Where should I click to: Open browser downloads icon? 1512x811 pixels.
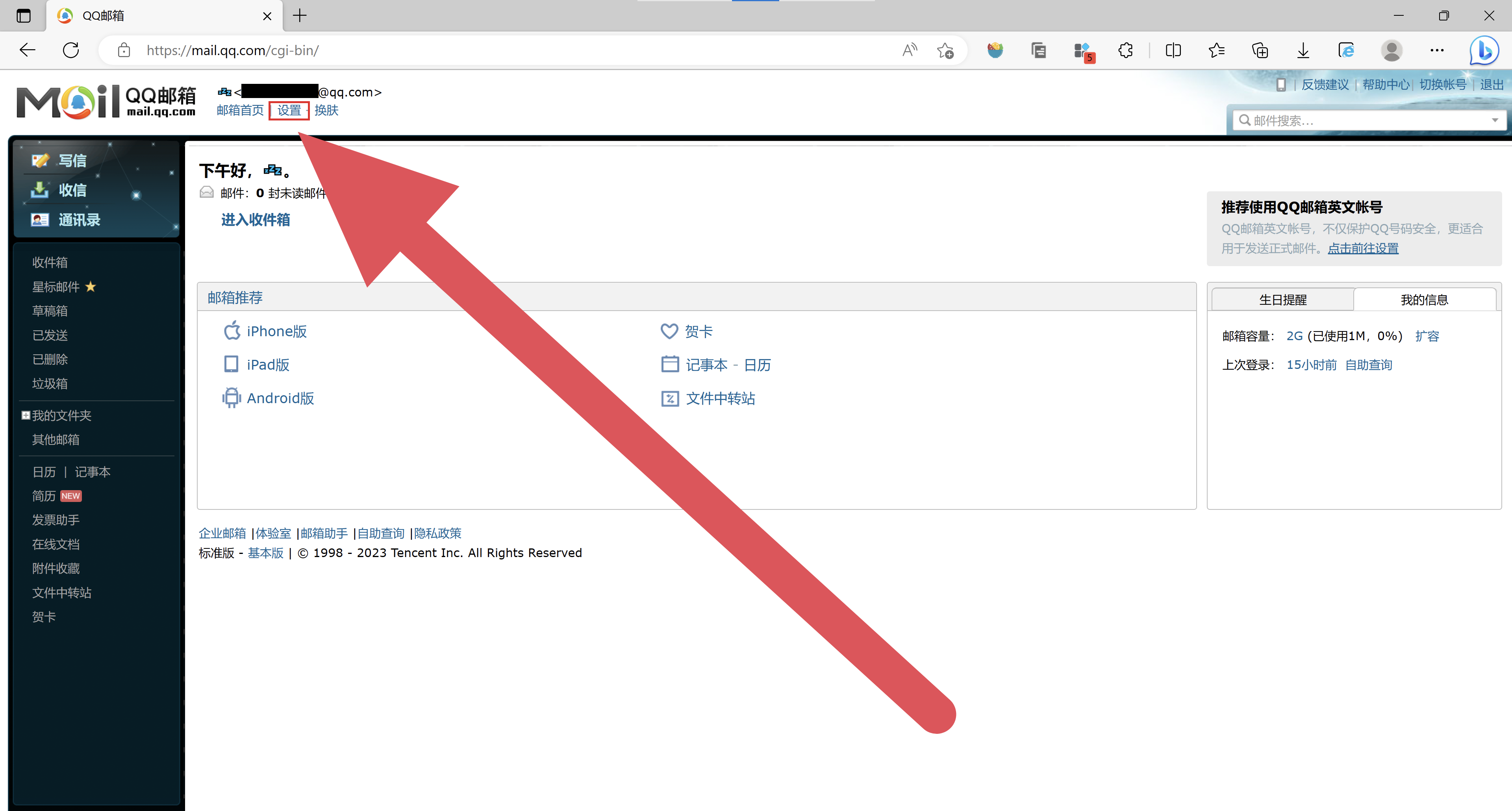(1303, 50)
